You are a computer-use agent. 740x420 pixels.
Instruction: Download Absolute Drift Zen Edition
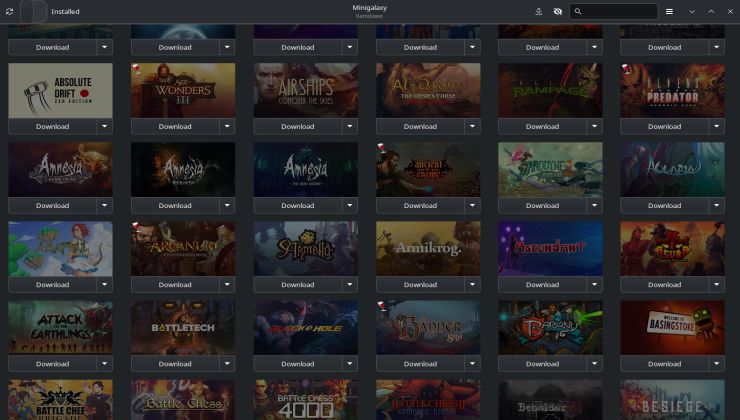coord(52,127)
